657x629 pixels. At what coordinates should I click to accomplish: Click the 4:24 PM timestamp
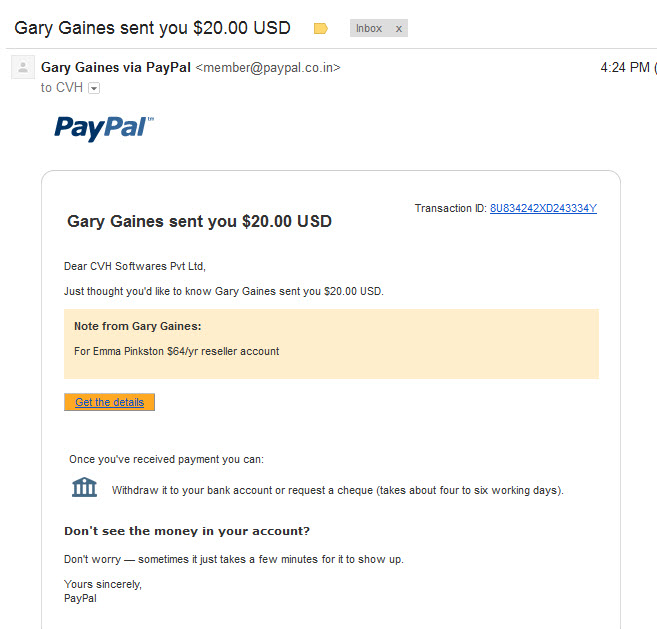click(625, 67)
